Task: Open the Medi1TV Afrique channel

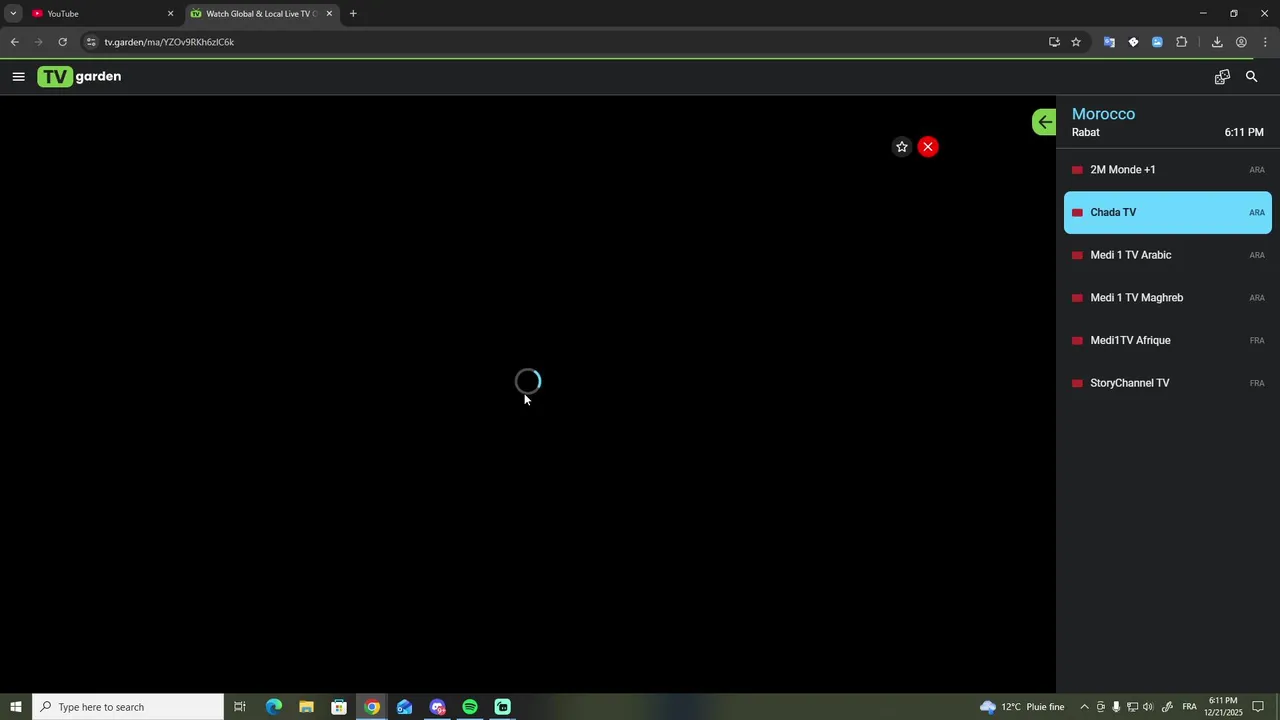Action: point(1168,341)
